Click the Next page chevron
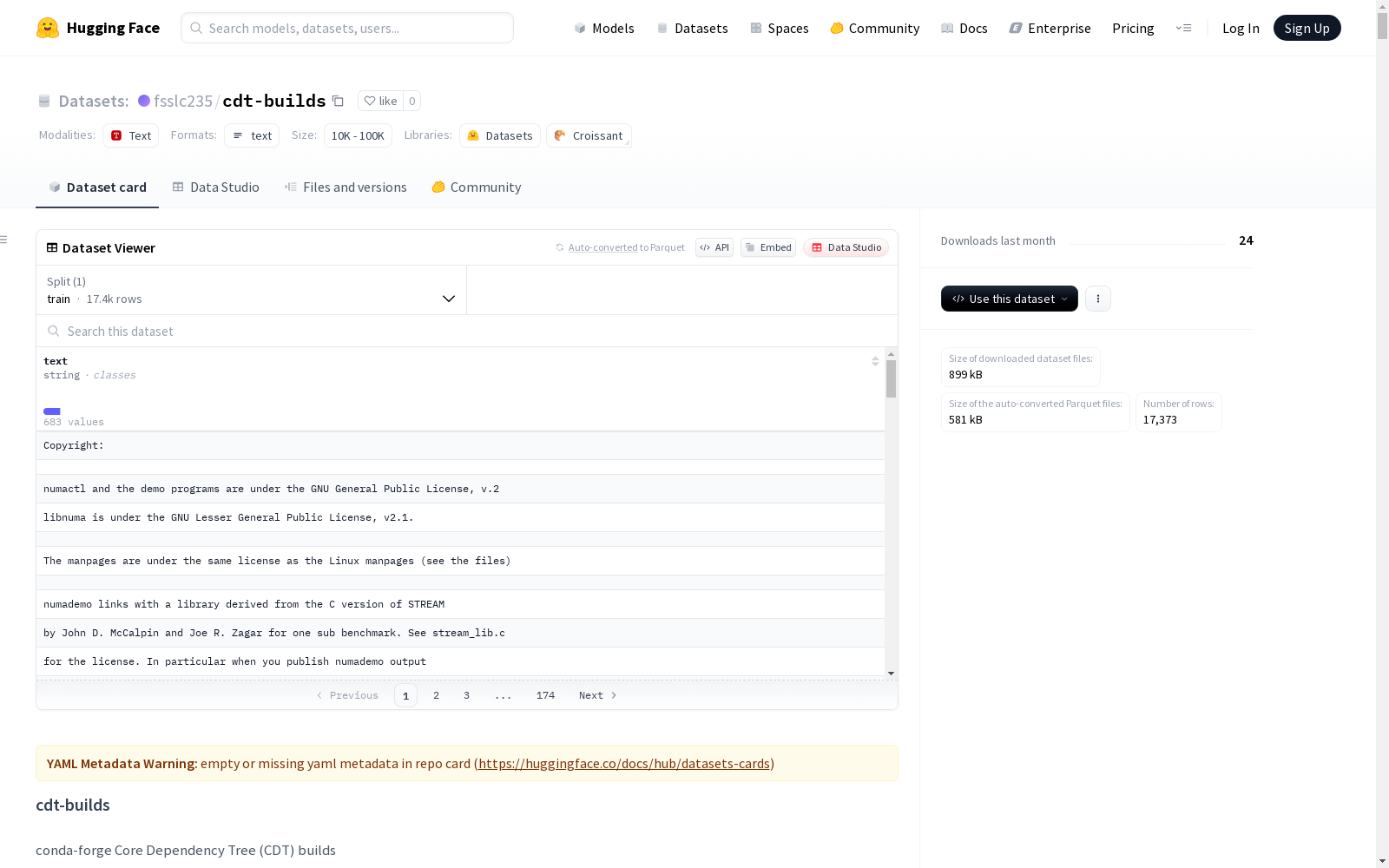 614,695
